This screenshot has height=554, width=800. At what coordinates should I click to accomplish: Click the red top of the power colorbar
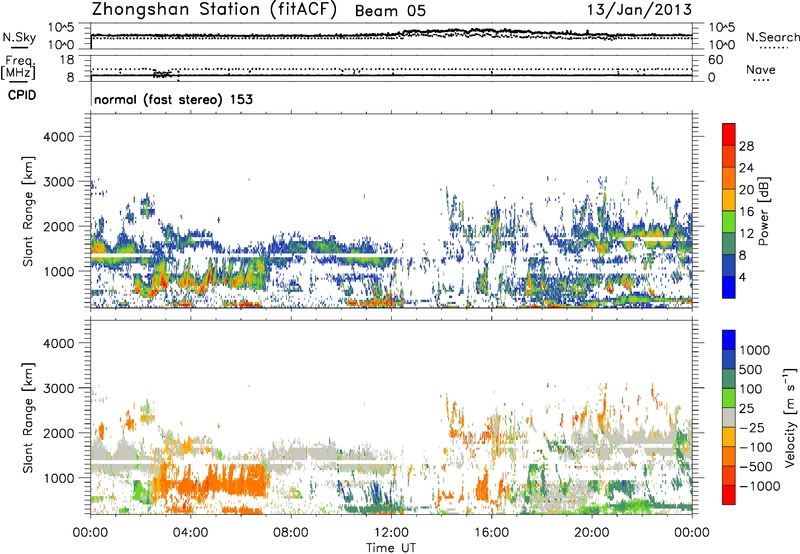pyautogui.click(x=729, y=132)
